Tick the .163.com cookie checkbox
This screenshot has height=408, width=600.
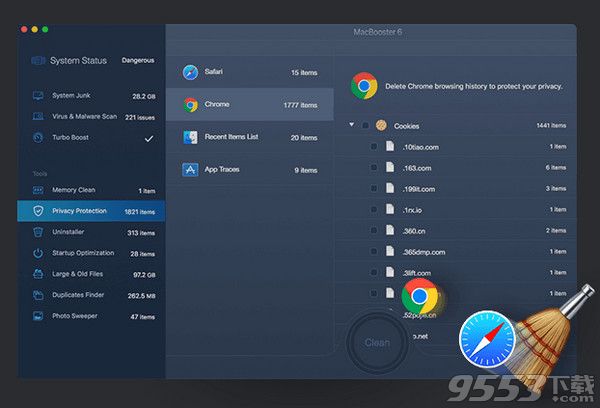pos(374,167)
